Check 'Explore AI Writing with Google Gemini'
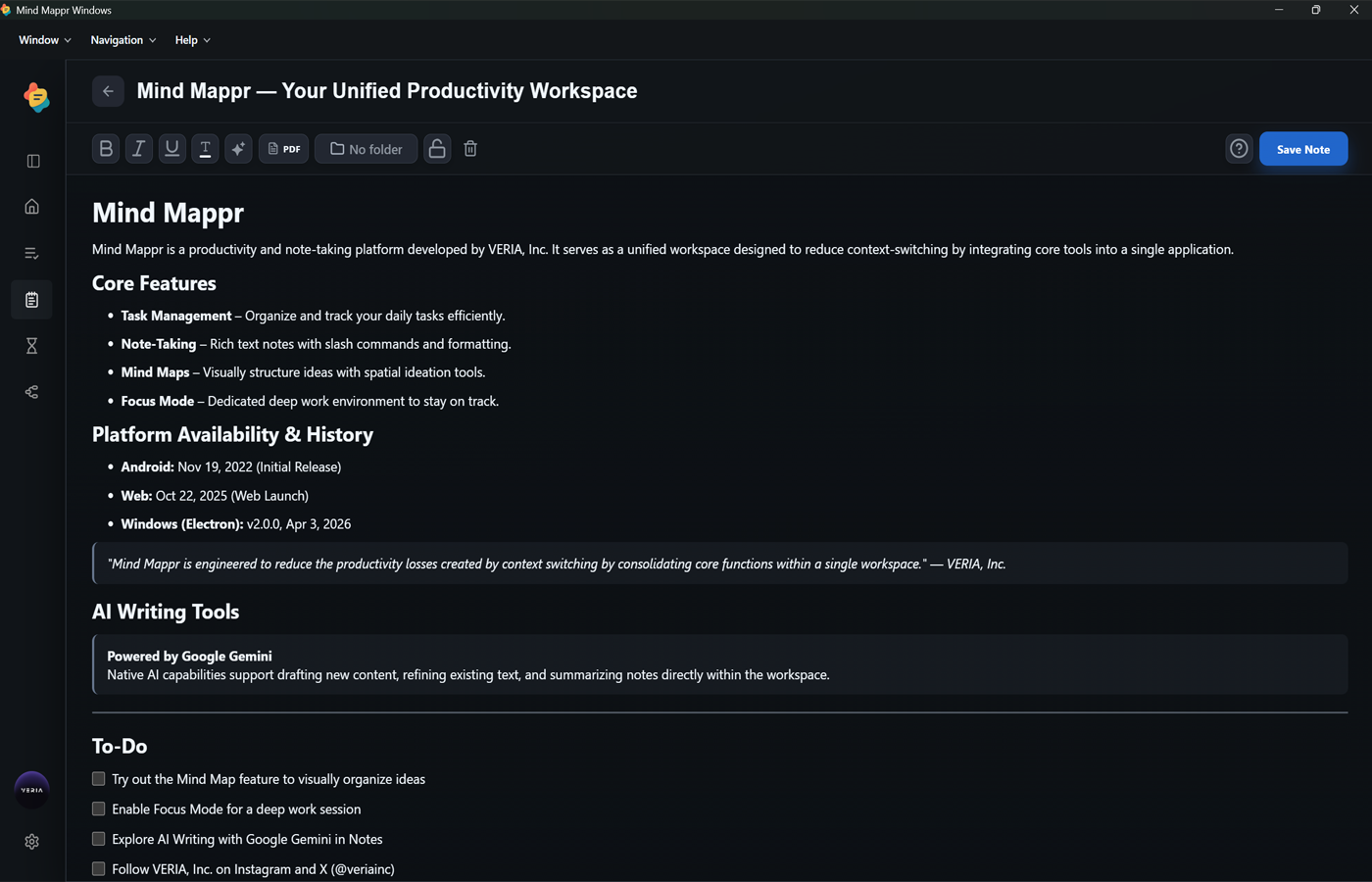The image size is (1372, 882). pos(99,839)
